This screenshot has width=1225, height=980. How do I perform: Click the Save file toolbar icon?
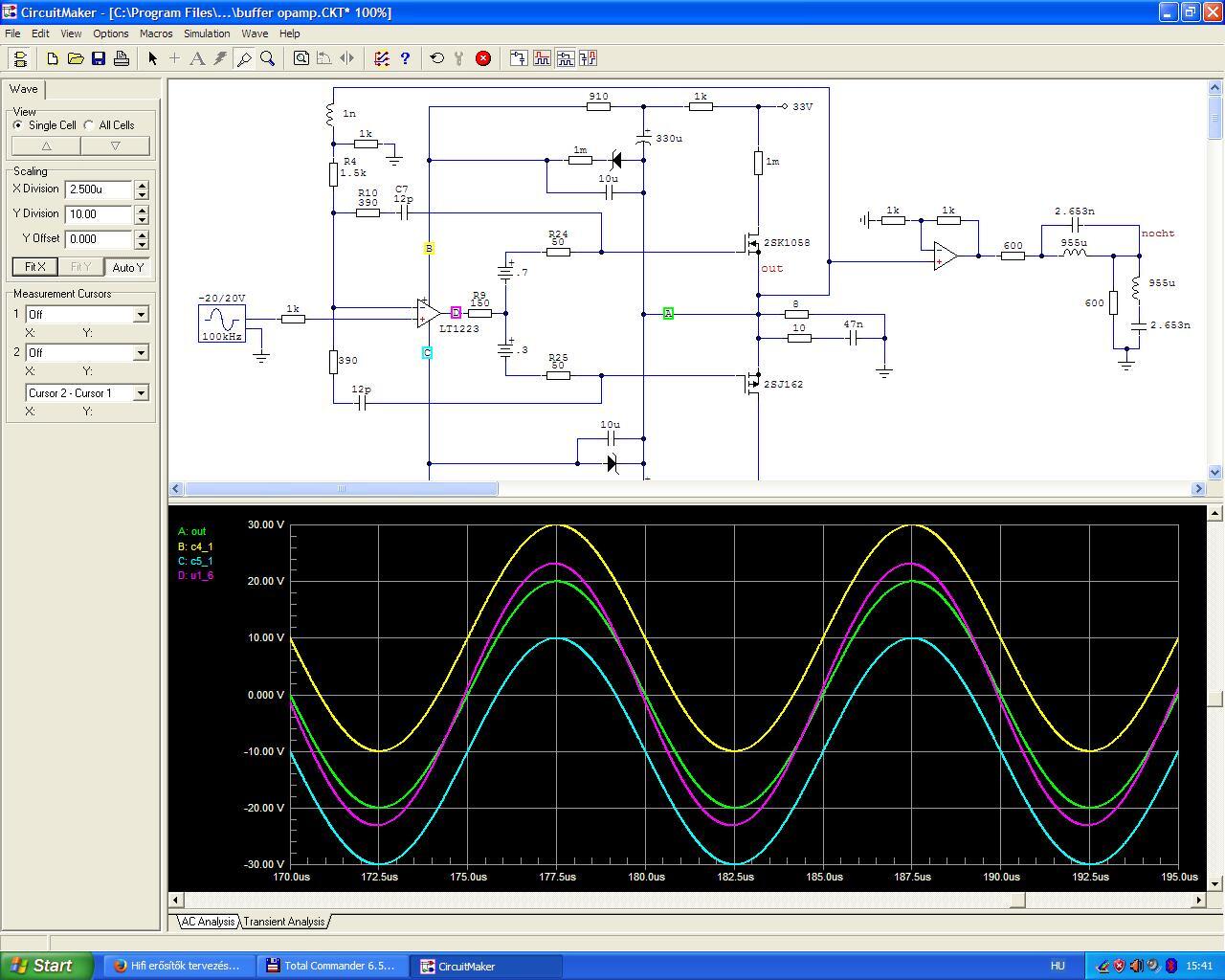[99, 58]
